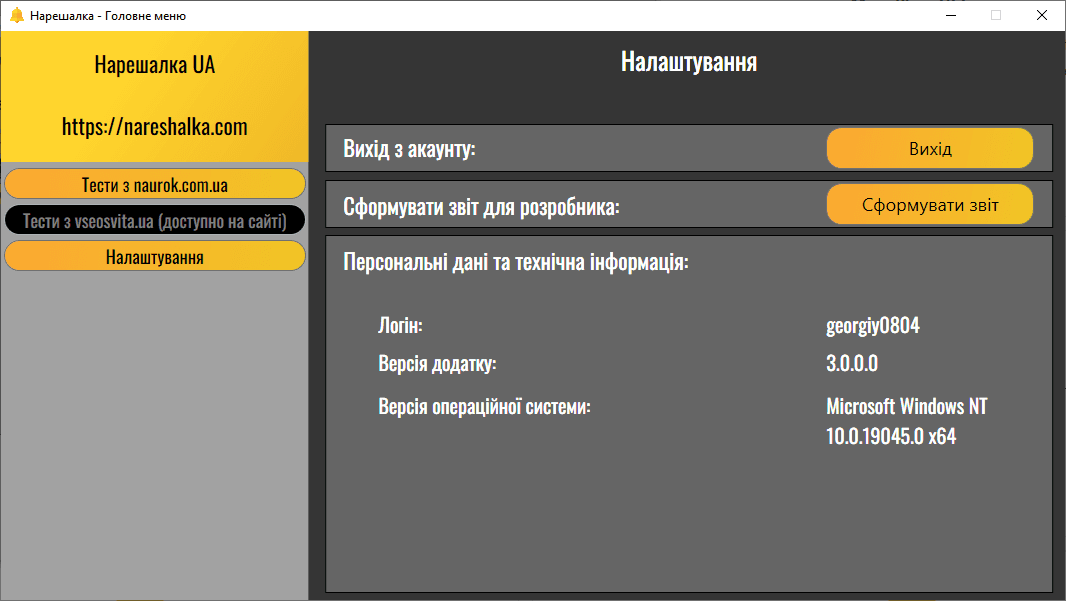Image resolution: width=1066 pixels, height=601 pixels.
Task: Click Сформувати звіт для розробника label
Action: coord(481,207)
